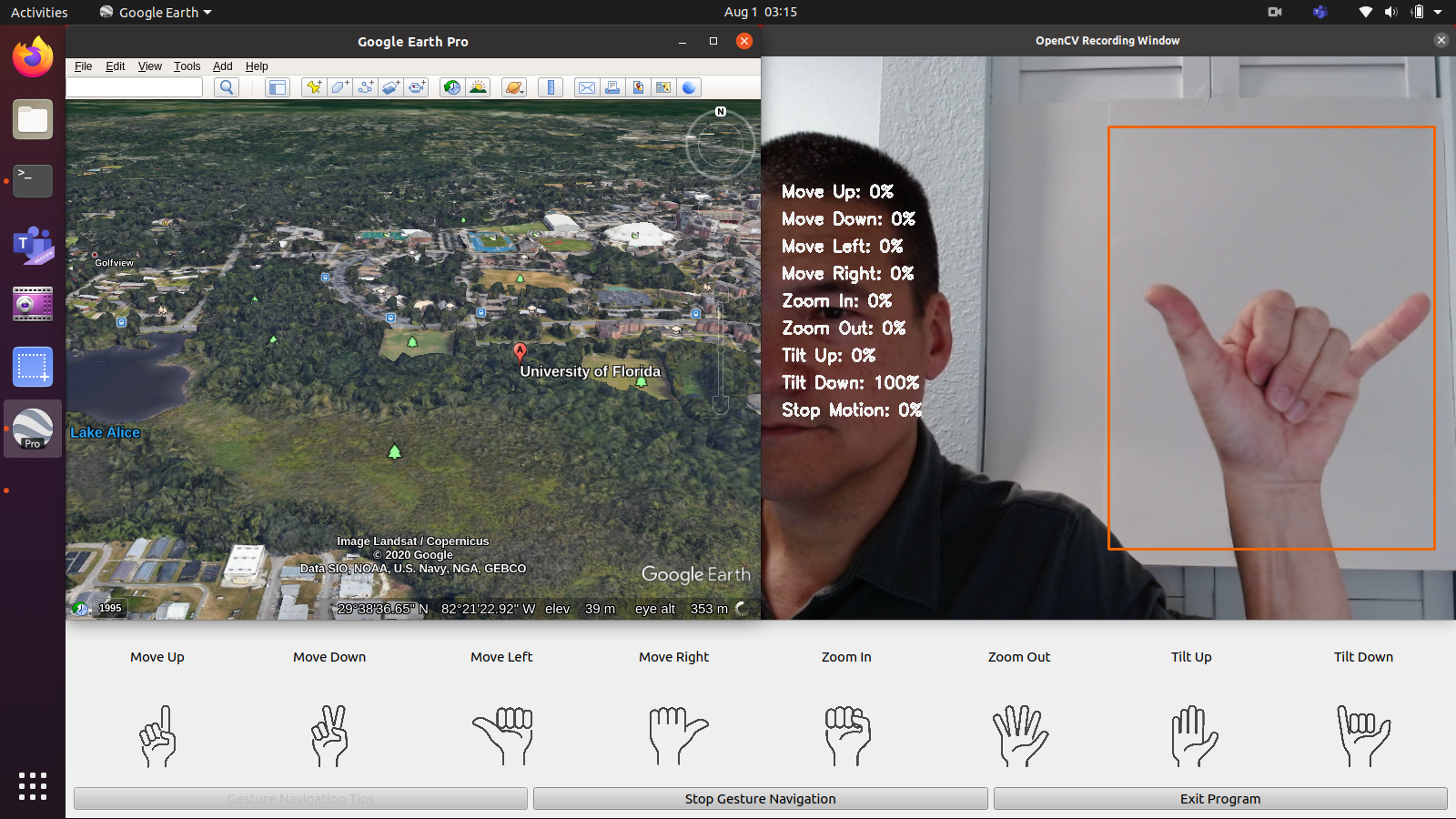The image size is (1456, 819).
Task: Click the Zoom In fist gesture icon
Action: [847, 735]
